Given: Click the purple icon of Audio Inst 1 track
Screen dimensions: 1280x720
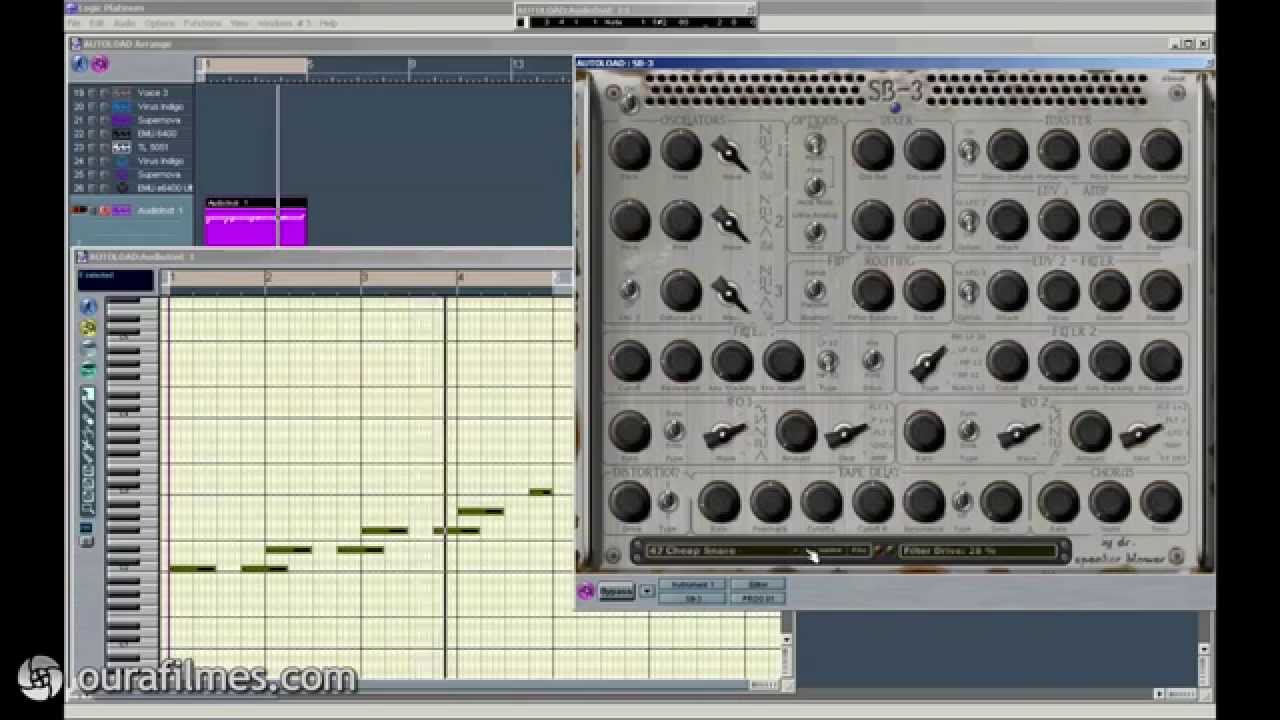Looking at the screenshot, I should [x=121, y=211].
